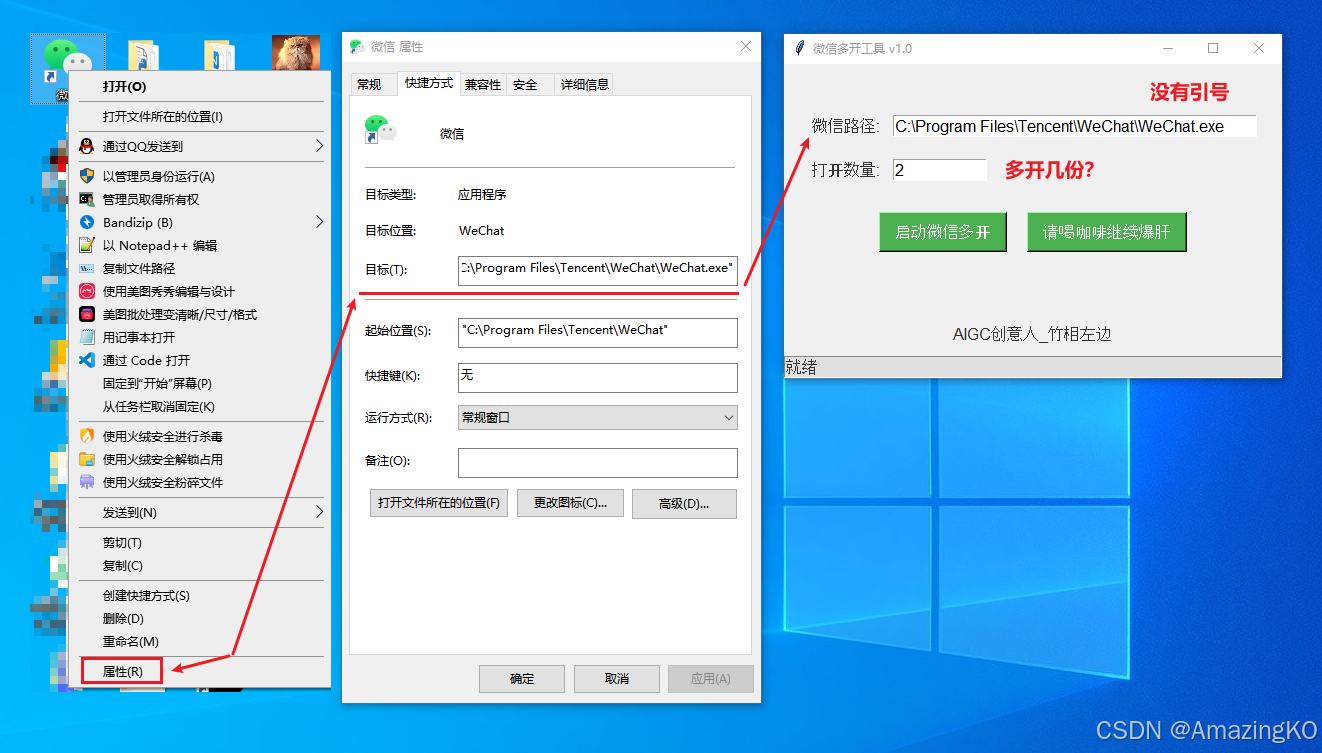Click the shredder icon beside 使用火绒安全粉碎文件
Image resolution: width=1322 pixels, height=753 pixels.
point(87,482)
